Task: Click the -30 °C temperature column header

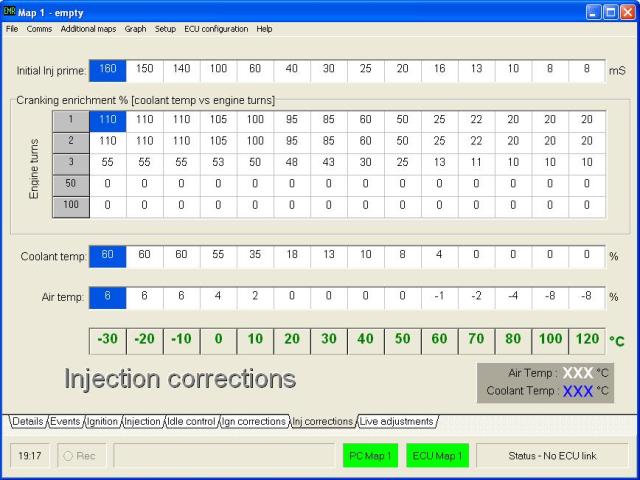Action: 108,339
